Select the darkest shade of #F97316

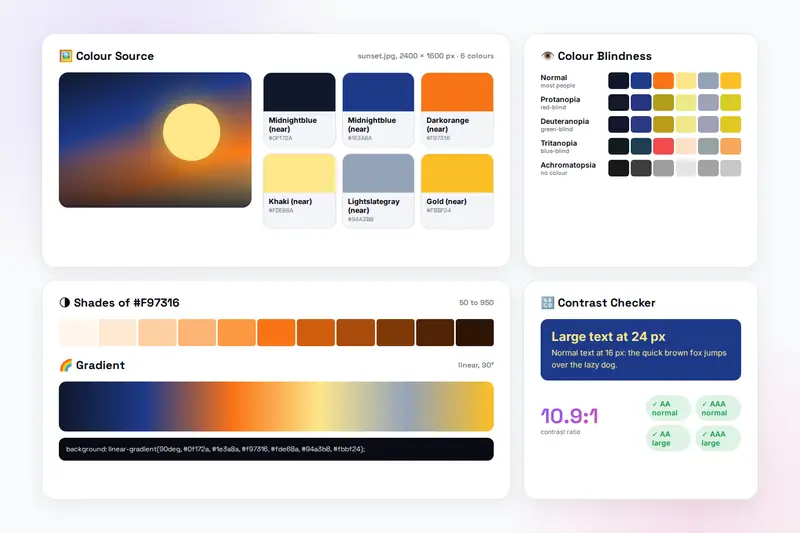(x=474, y=333)
